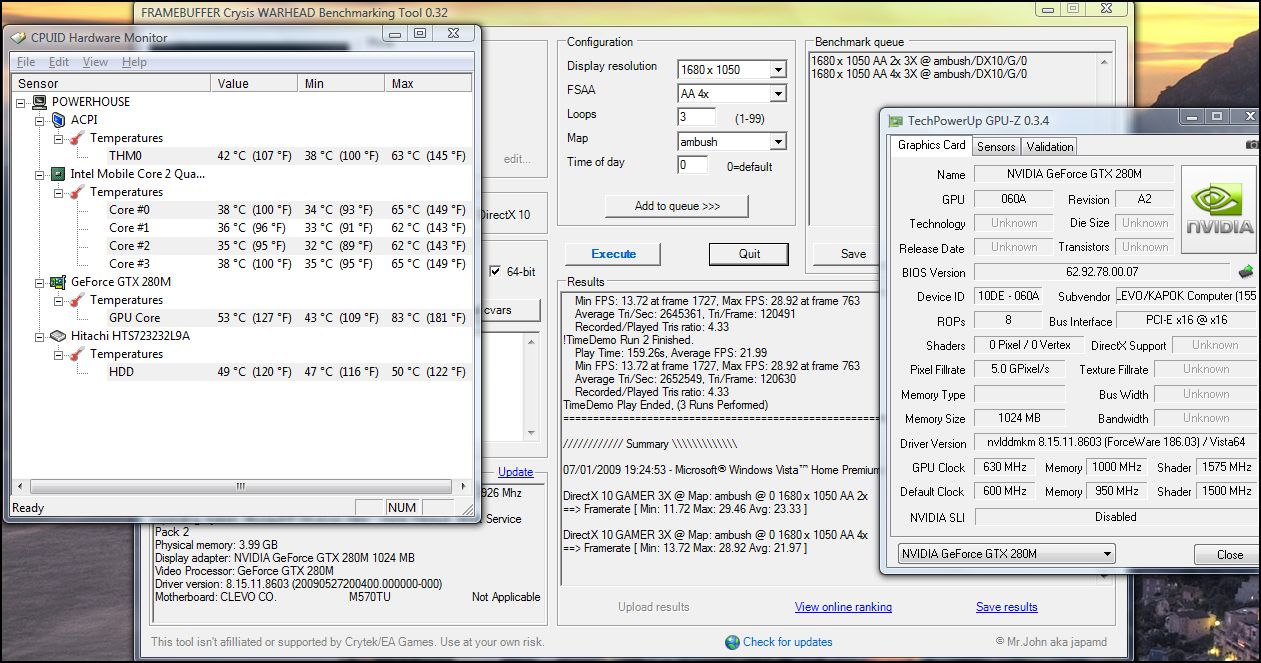Click the Value column header
This screenshot has width=1261, height=663.
pos(256,84)
